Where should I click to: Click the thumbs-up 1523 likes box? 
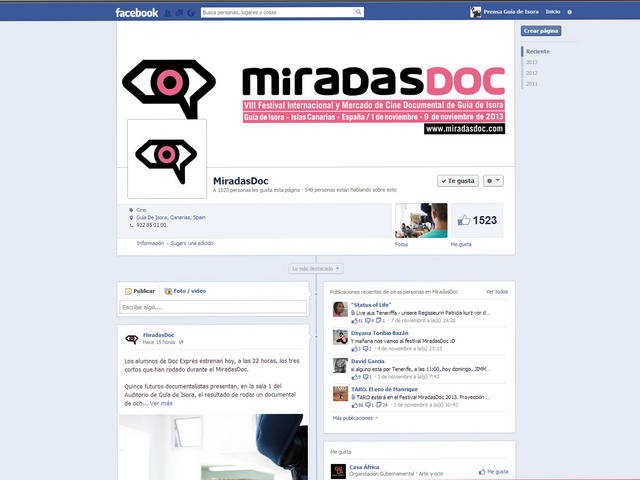tap(476, 220)
